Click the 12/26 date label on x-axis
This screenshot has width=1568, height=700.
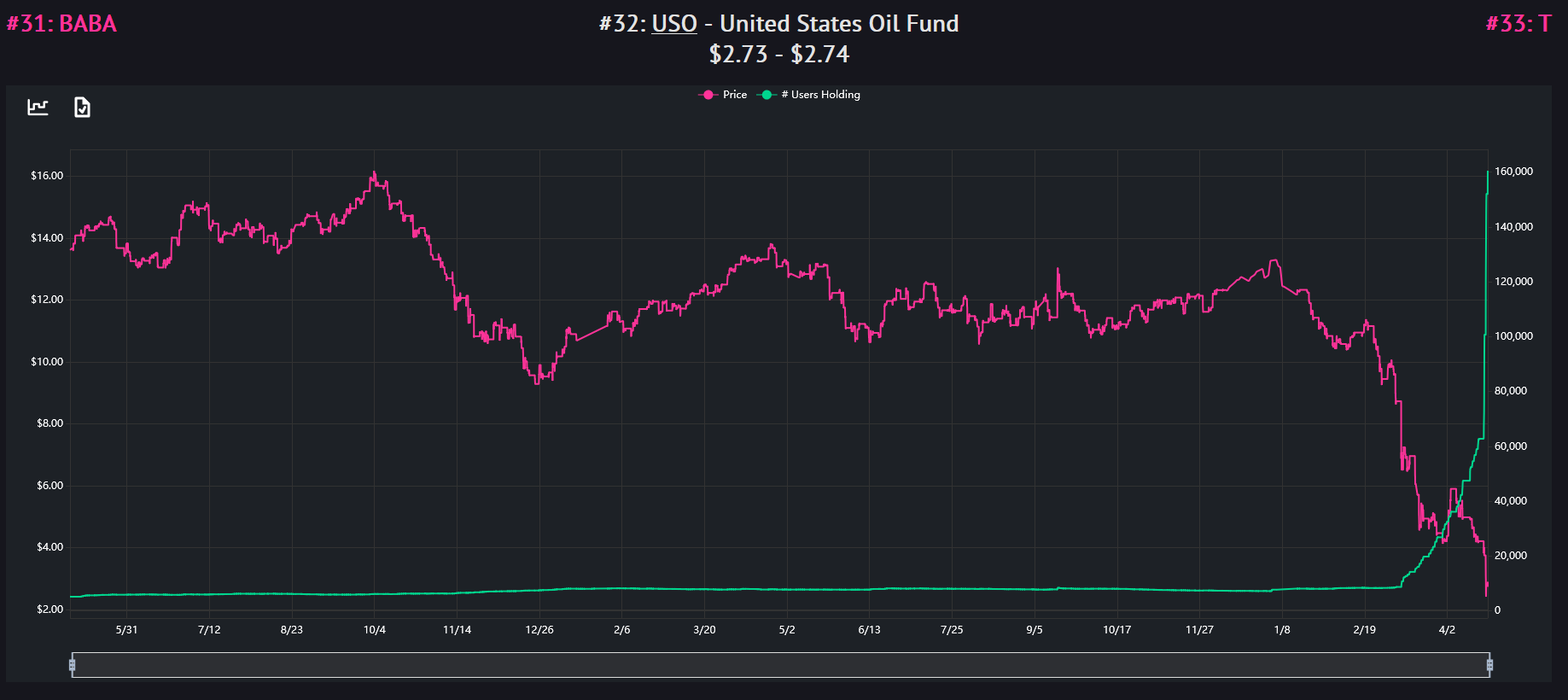pyautogui.click(x=539, y=630)
